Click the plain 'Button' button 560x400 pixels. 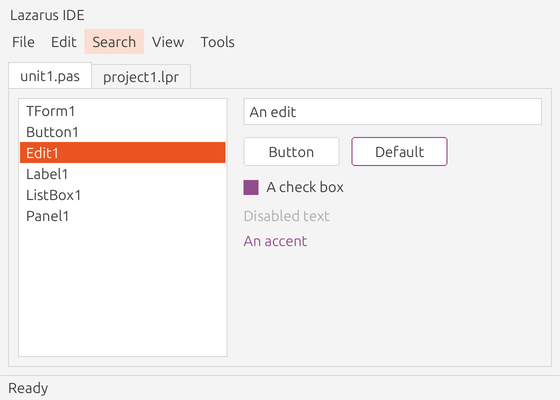(x=291, y=152)
